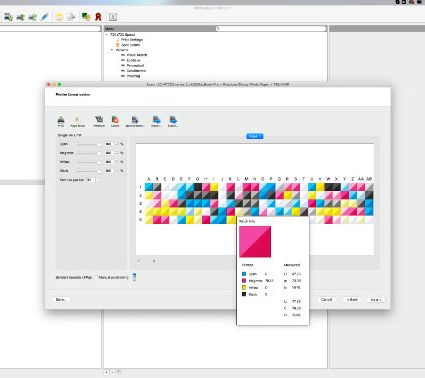The height and width of the screenshot is (378, 425).
Task: Click the Import icon in the dialog toolbar
Action: [156, 120]
